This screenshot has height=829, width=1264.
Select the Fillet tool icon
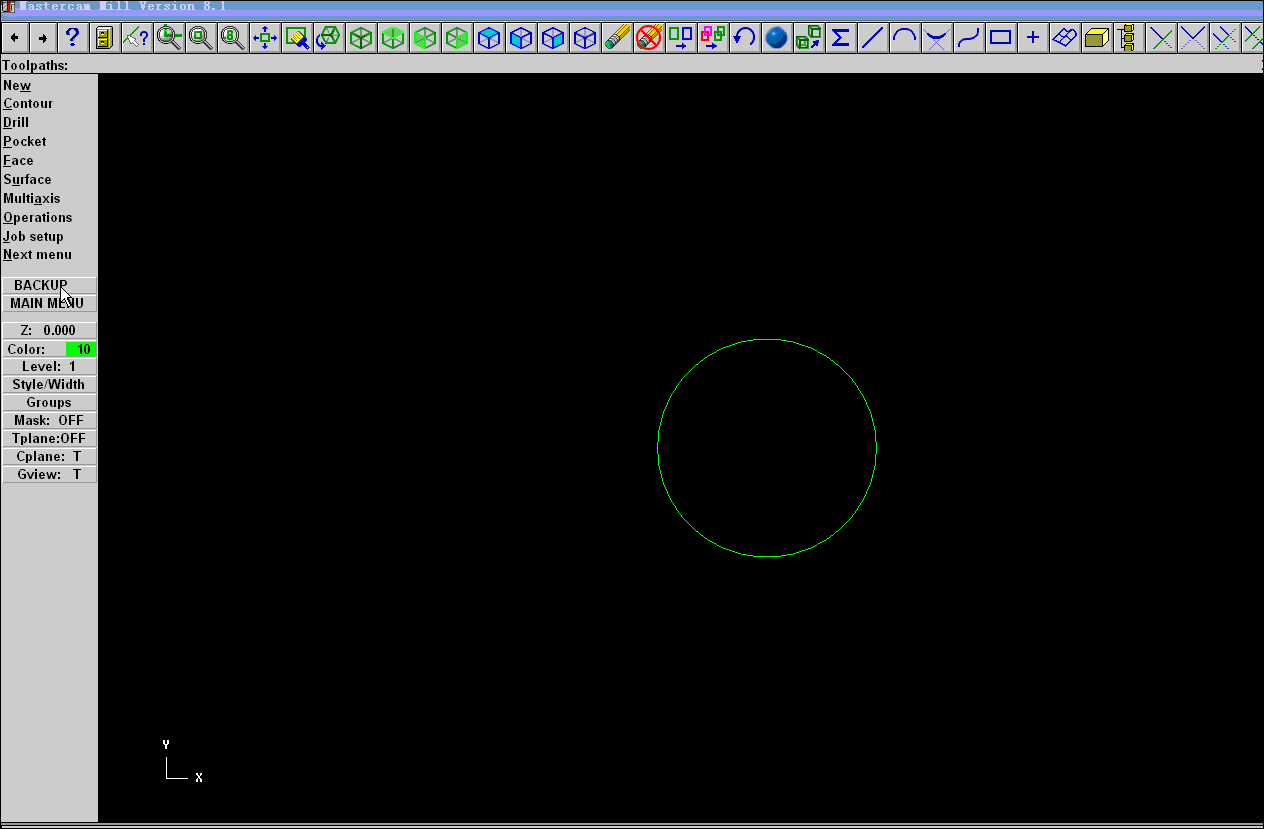(936, 38)
